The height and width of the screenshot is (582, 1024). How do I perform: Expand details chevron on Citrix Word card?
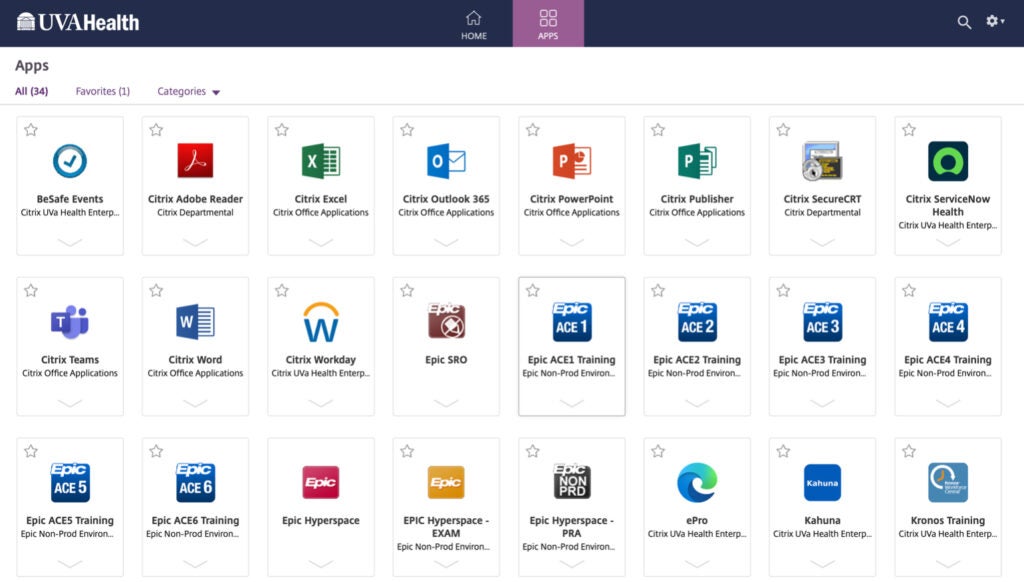(195, 403)
